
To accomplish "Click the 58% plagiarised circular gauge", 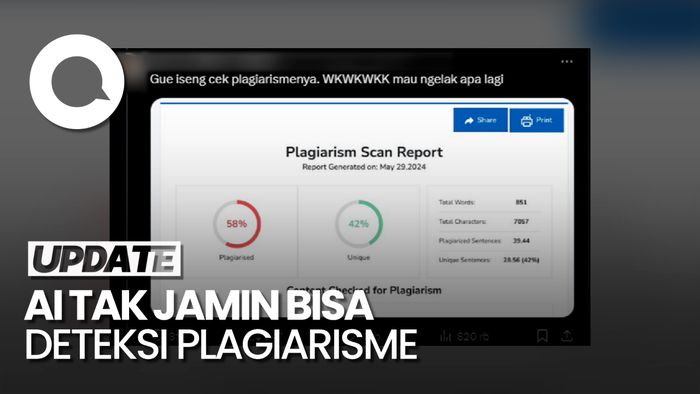I will coord(237,224).
